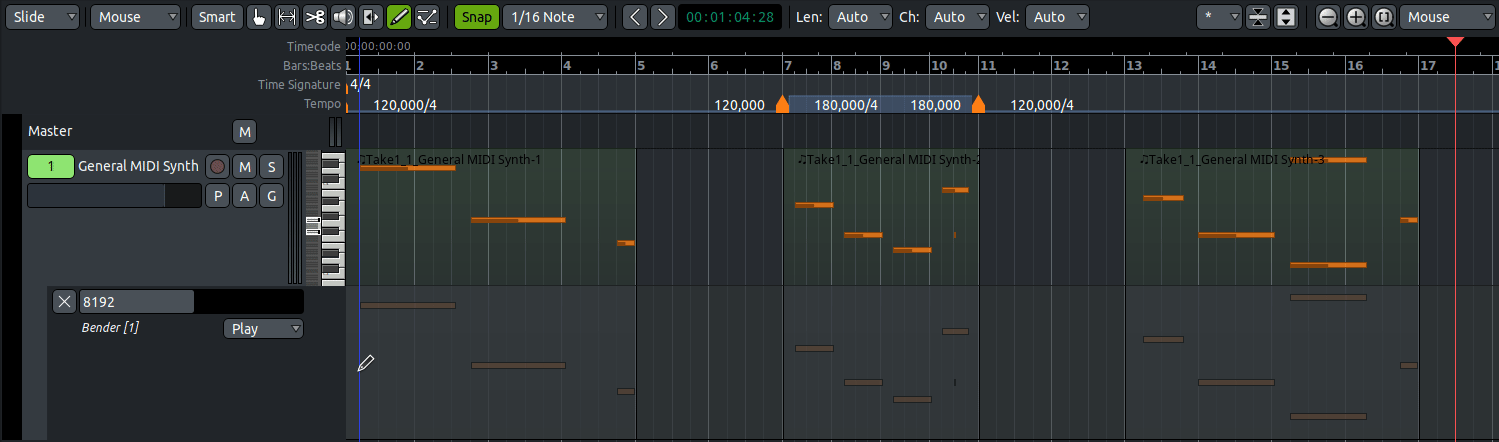Click the Zoom Out magnifier icon
Screen dimensions: 1499x442
tap(1327, 17)
